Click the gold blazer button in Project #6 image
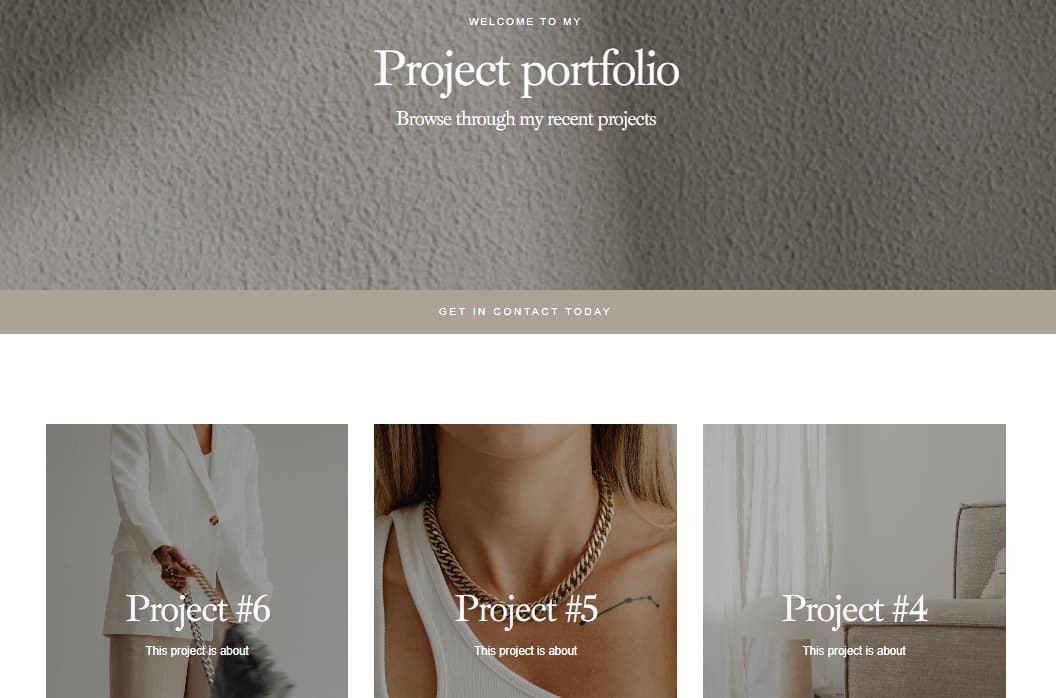Image resolution: width=1056 pixels, height=698 pixels. pos(213,520)
